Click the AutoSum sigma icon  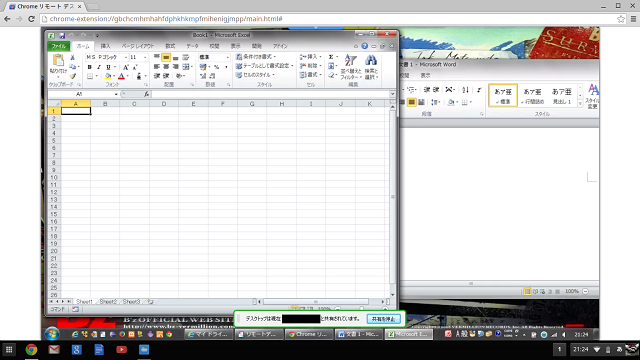331,57
